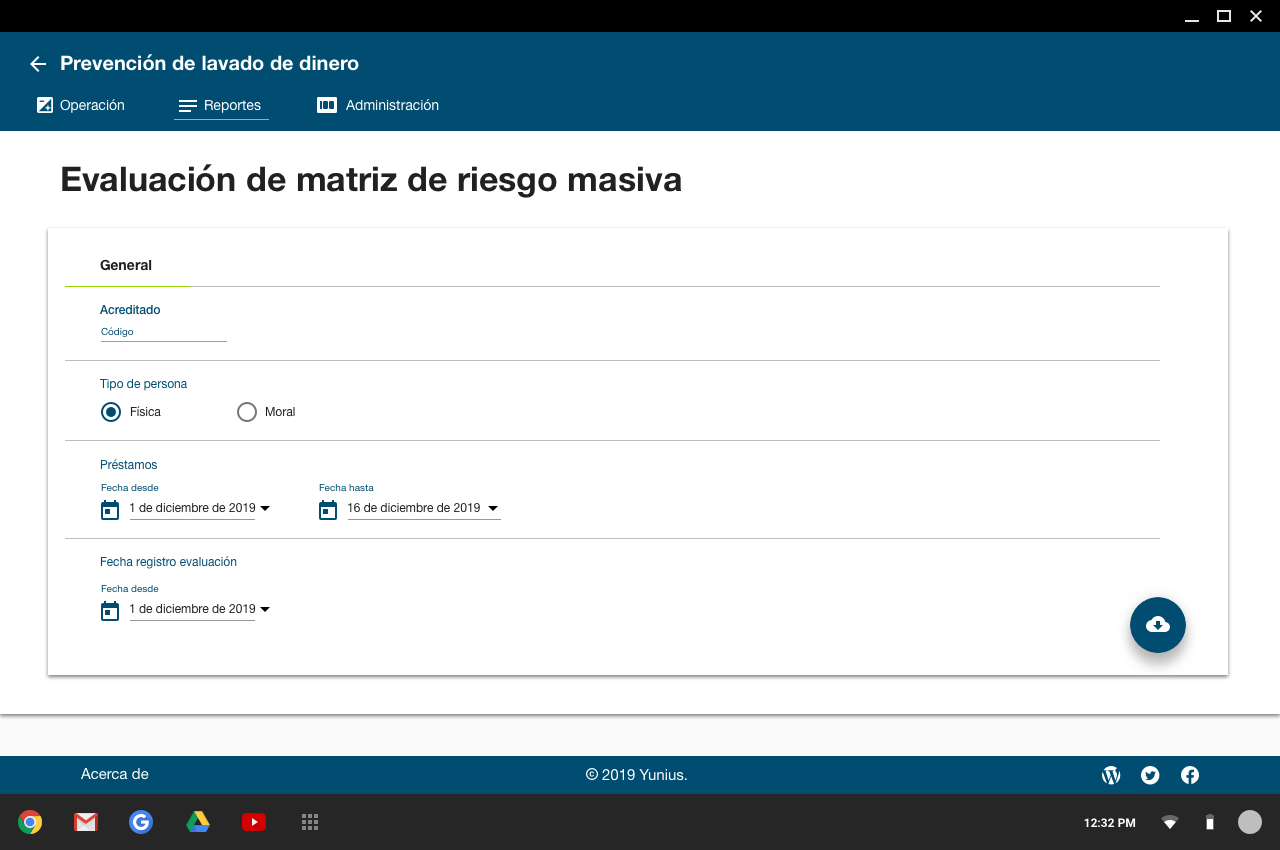Image resolution: width=1280 pixels, height=850 pixels.
Task: Open the Facebook icon in footer
Action: coord(1190,775)
